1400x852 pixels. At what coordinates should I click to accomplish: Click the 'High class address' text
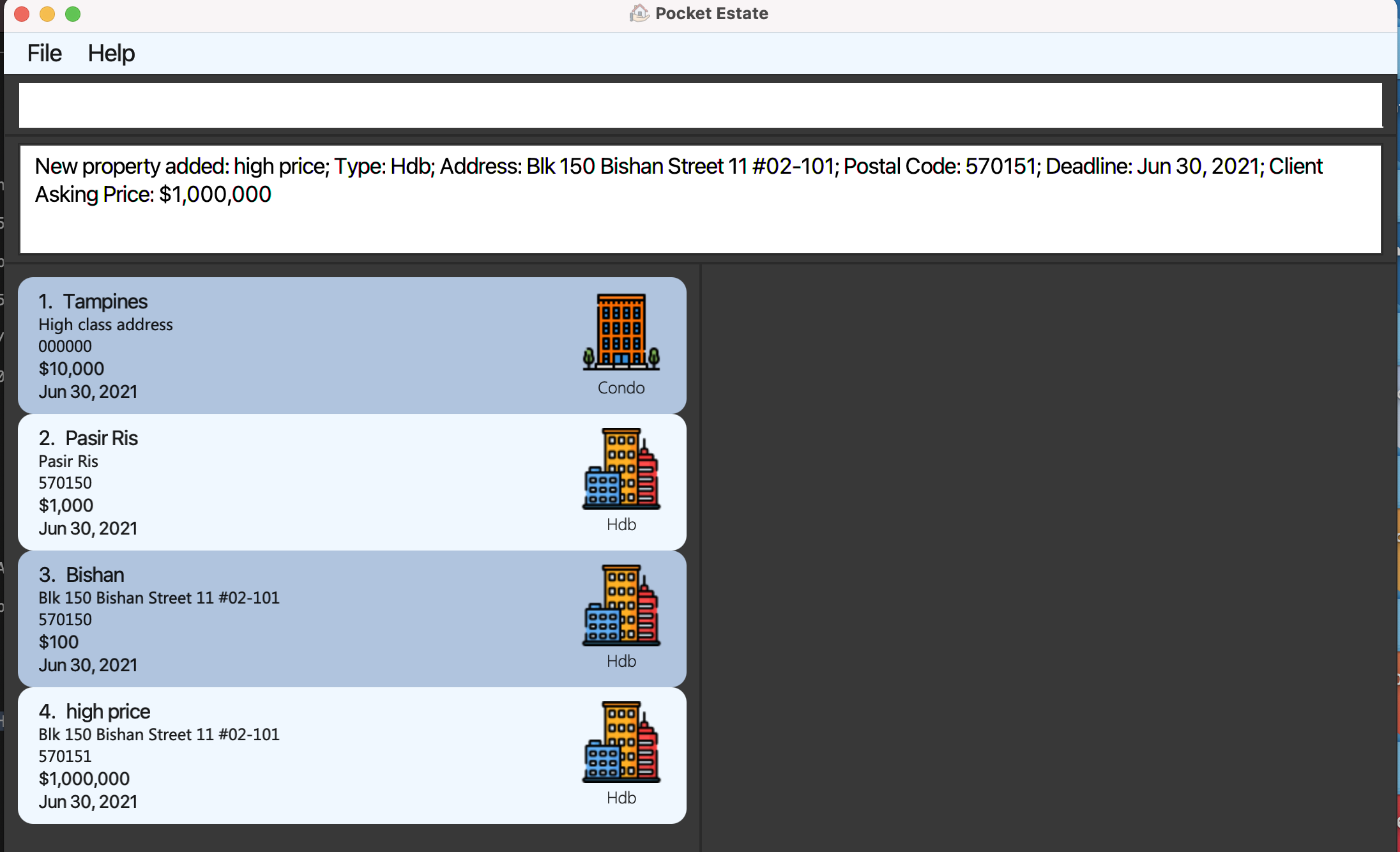pos(105,324)
